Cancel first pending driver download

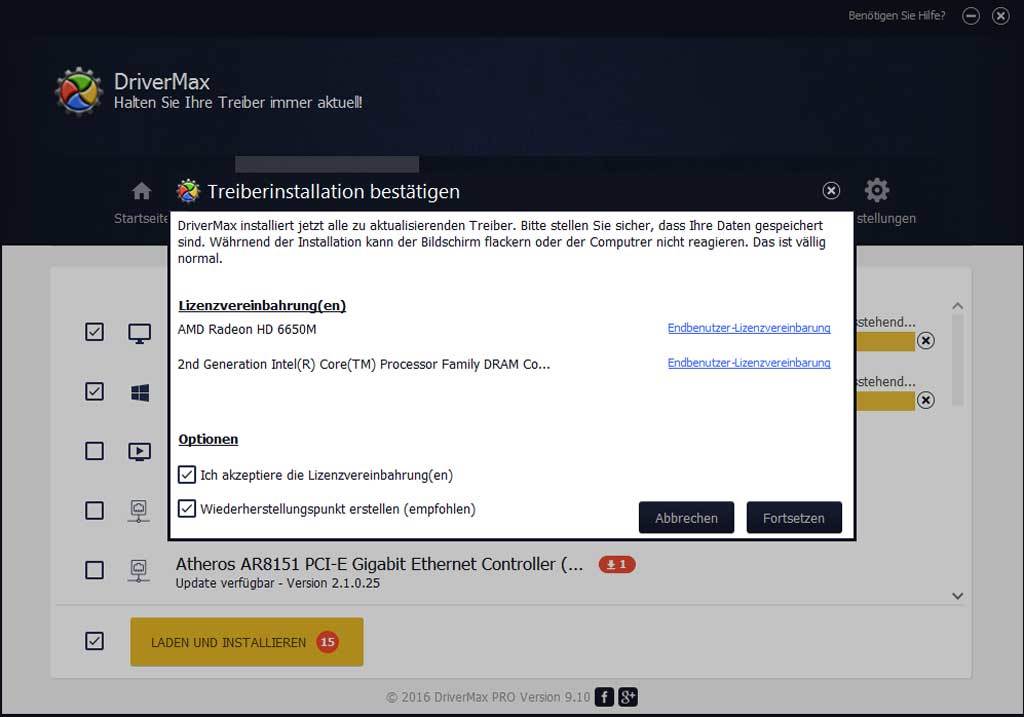coord(925,340)
